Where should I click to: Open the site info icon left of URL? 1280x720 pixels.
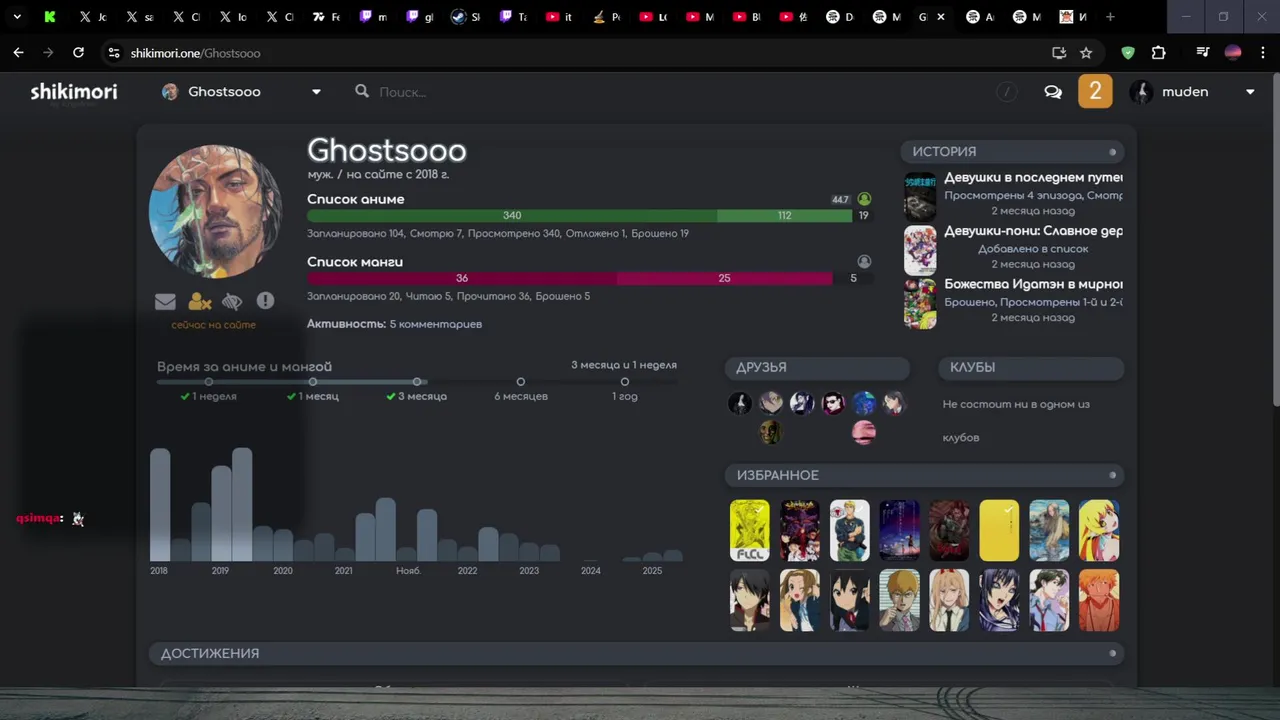click(114, 53)
